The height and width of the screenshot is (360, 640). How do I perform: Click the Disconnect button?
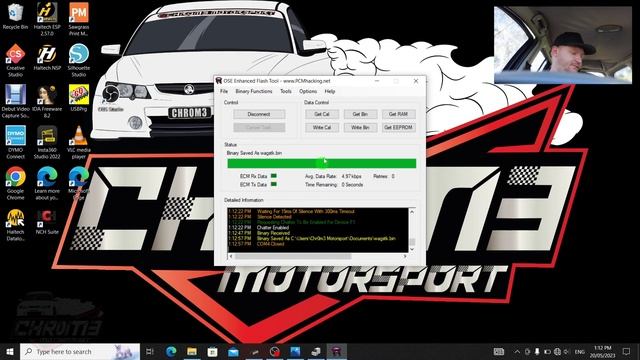point(259,114)
